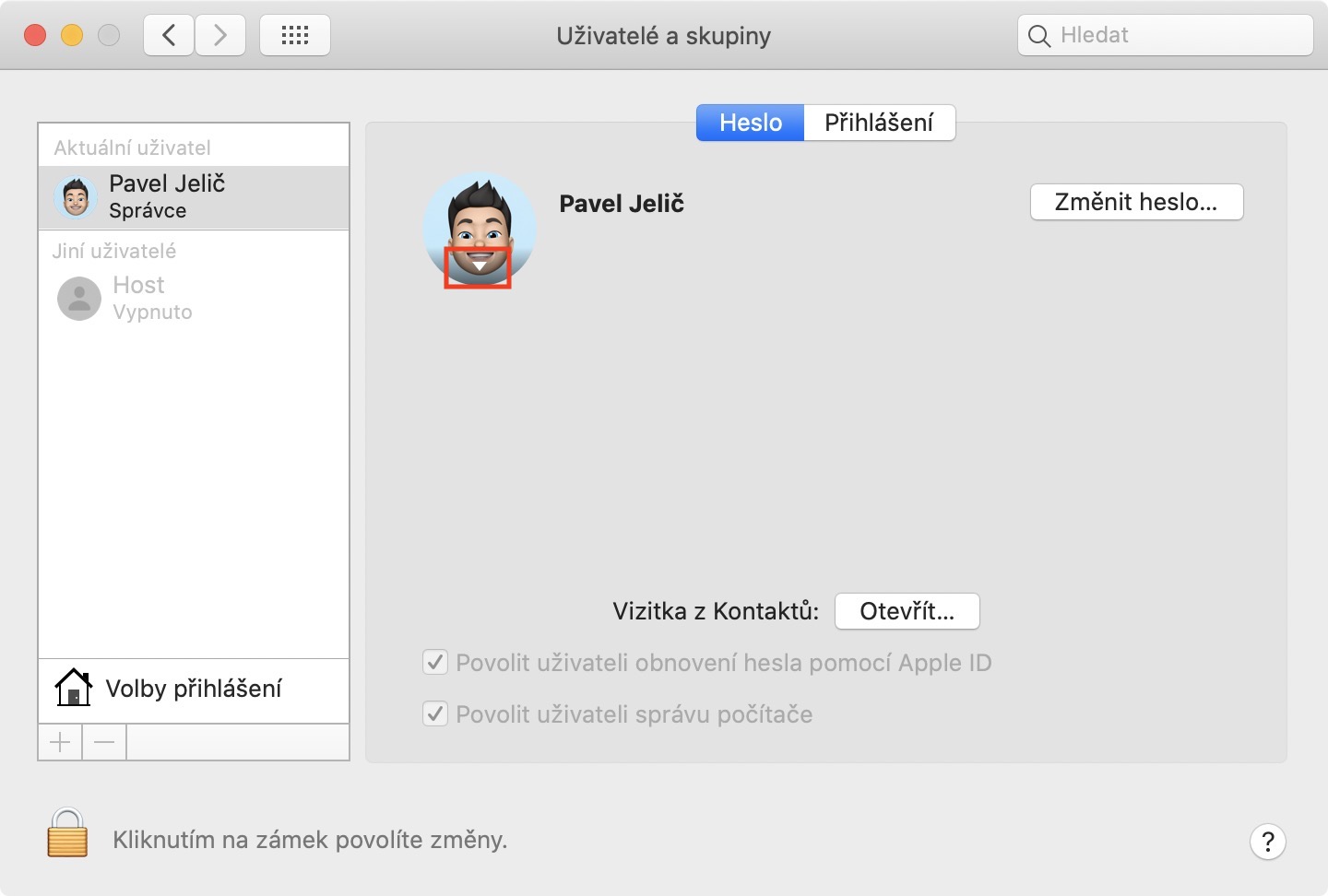Click the Změnit heslo button
This screenshot has height=896, width=1328.
[1135, 202]
